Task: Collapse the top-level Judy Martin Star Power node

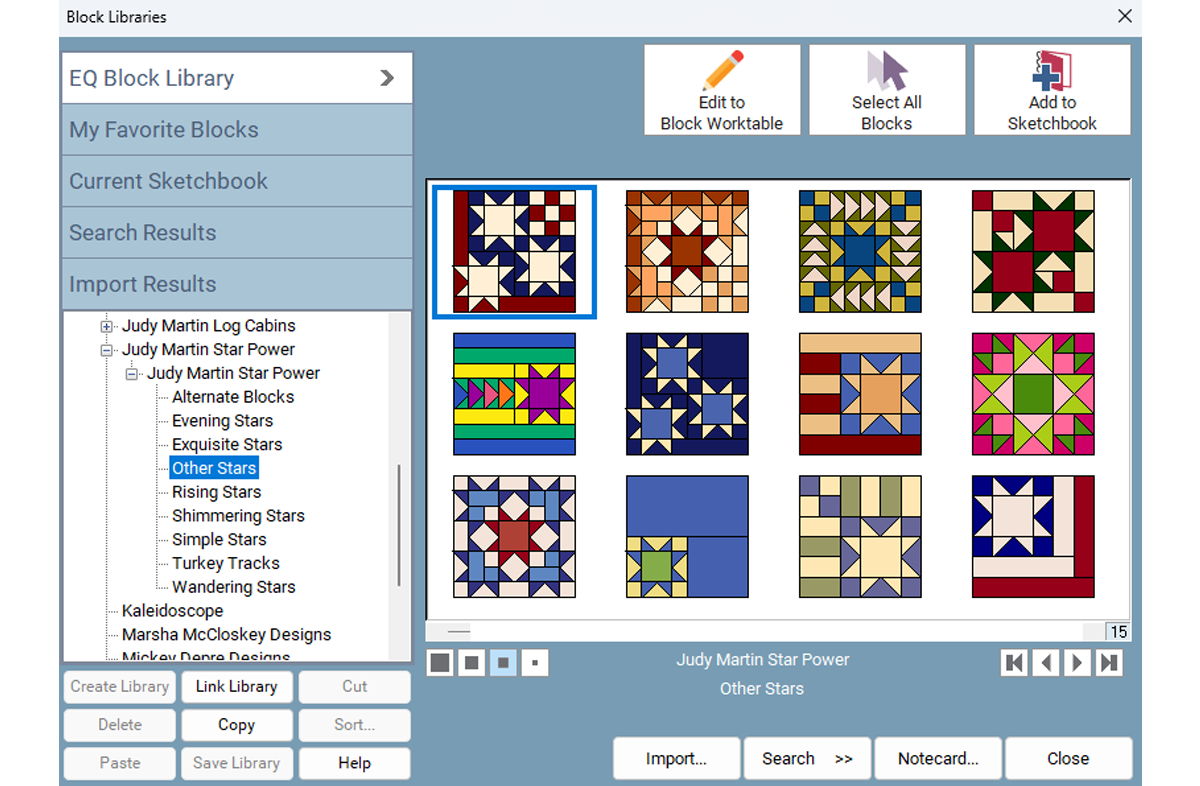Action: [107, 350]
